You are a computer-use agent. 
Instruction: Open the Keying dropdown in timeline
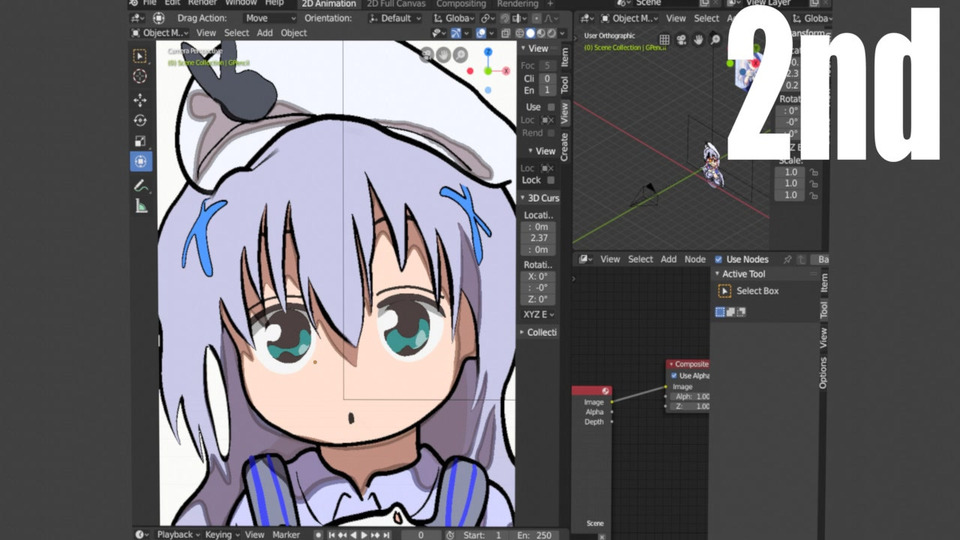223,534
